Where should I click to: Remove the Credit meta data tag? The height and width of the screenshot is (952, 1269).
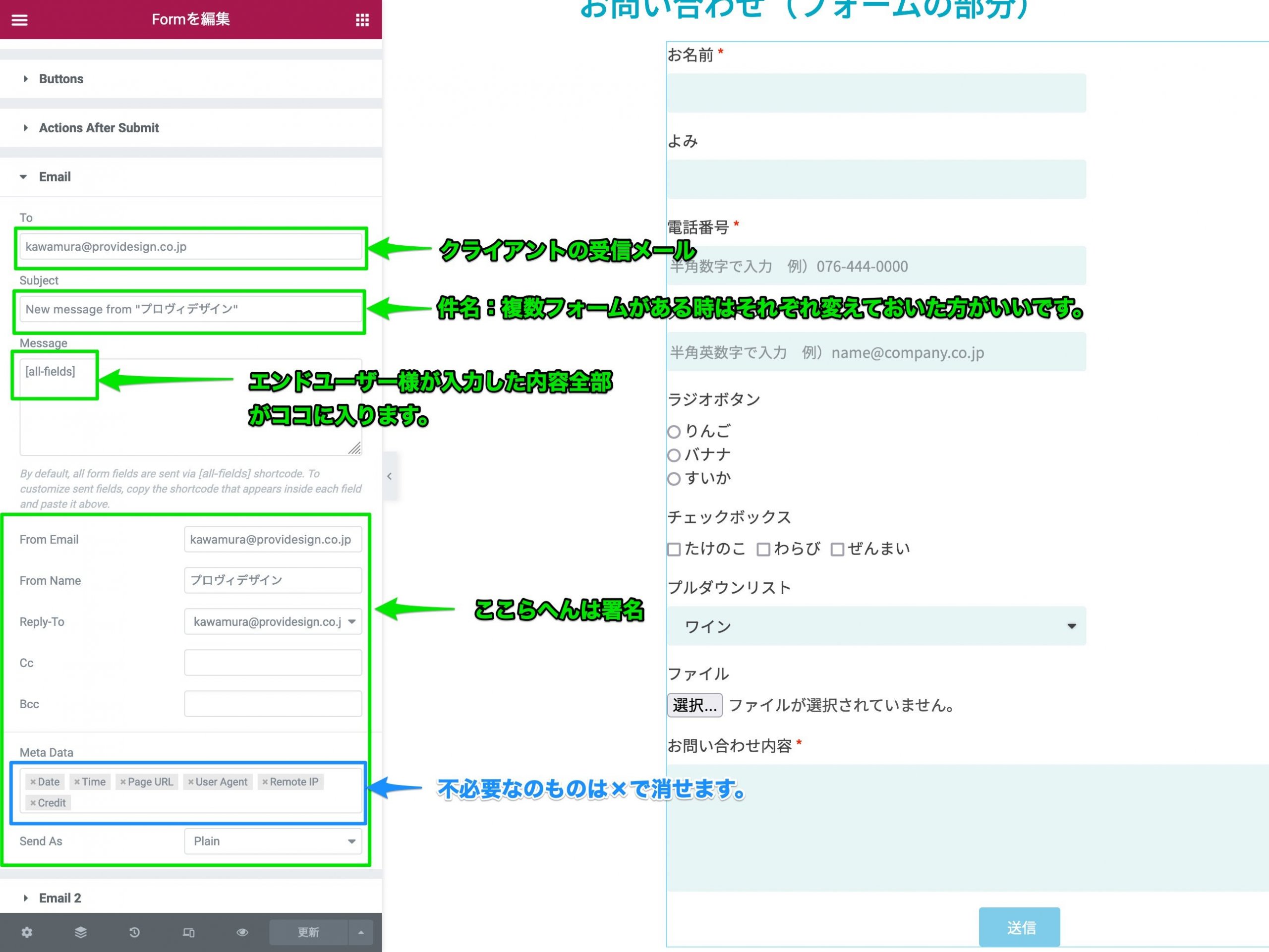pos(33,803)
